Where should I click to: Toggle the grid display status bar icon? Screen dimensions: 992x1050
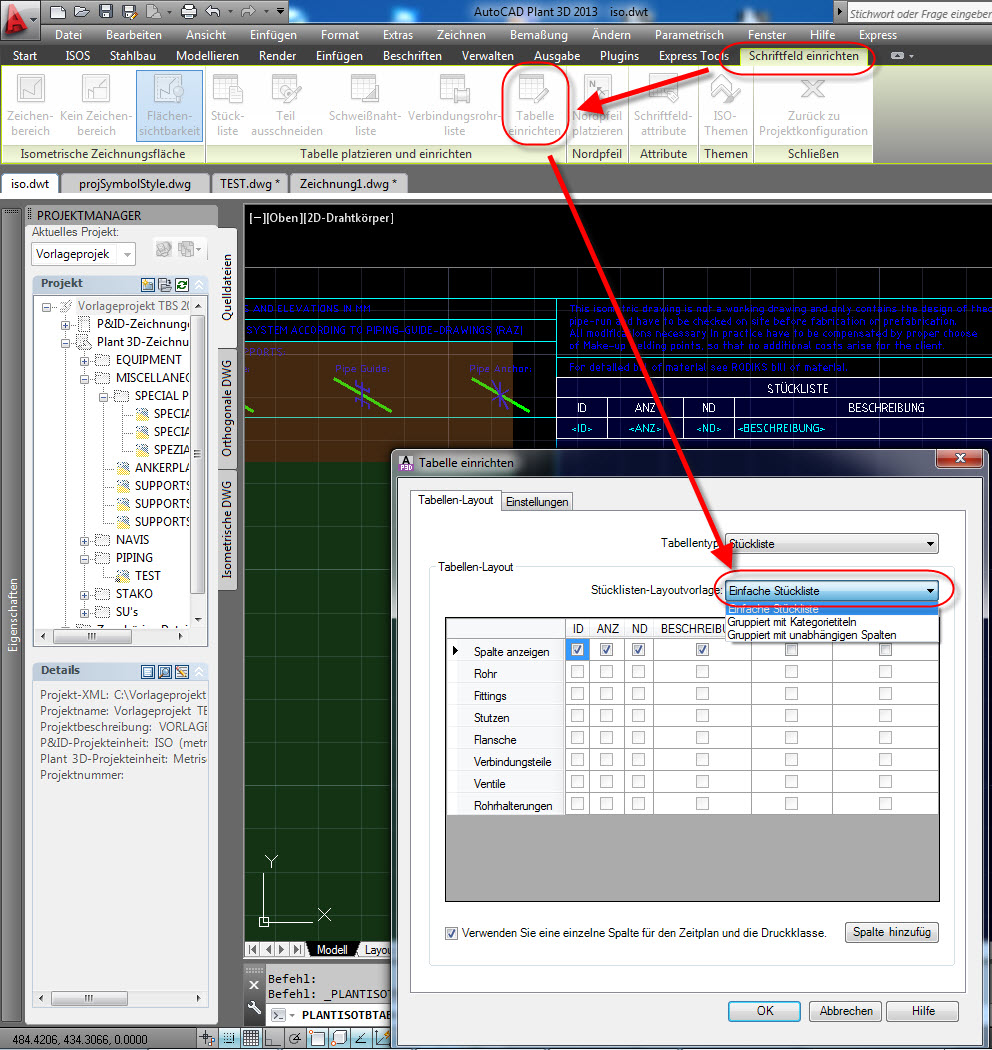click(x=251, y=1039)
